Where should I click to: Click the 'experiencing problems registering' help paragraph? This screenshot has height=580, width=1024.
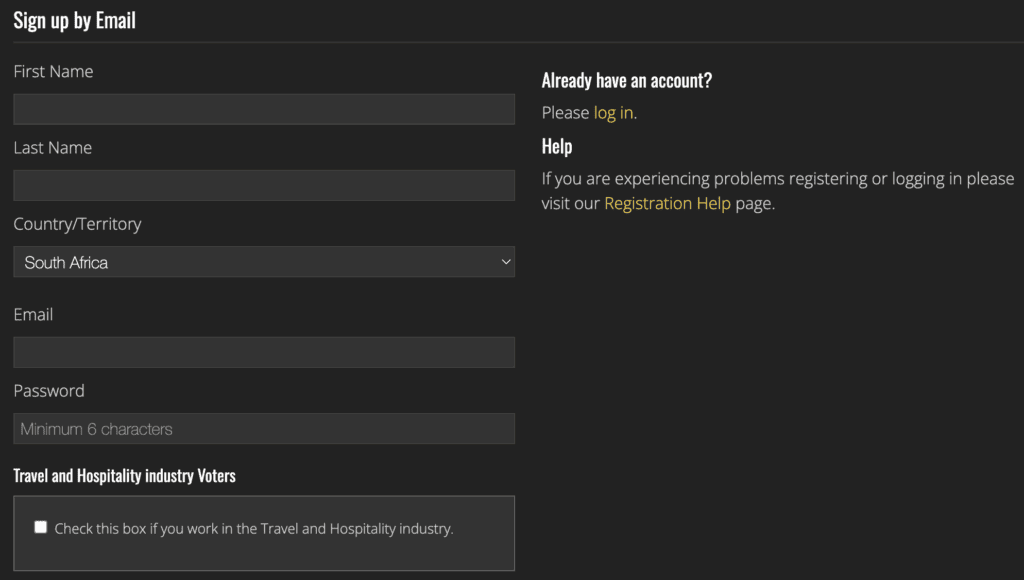click(778, 191)
